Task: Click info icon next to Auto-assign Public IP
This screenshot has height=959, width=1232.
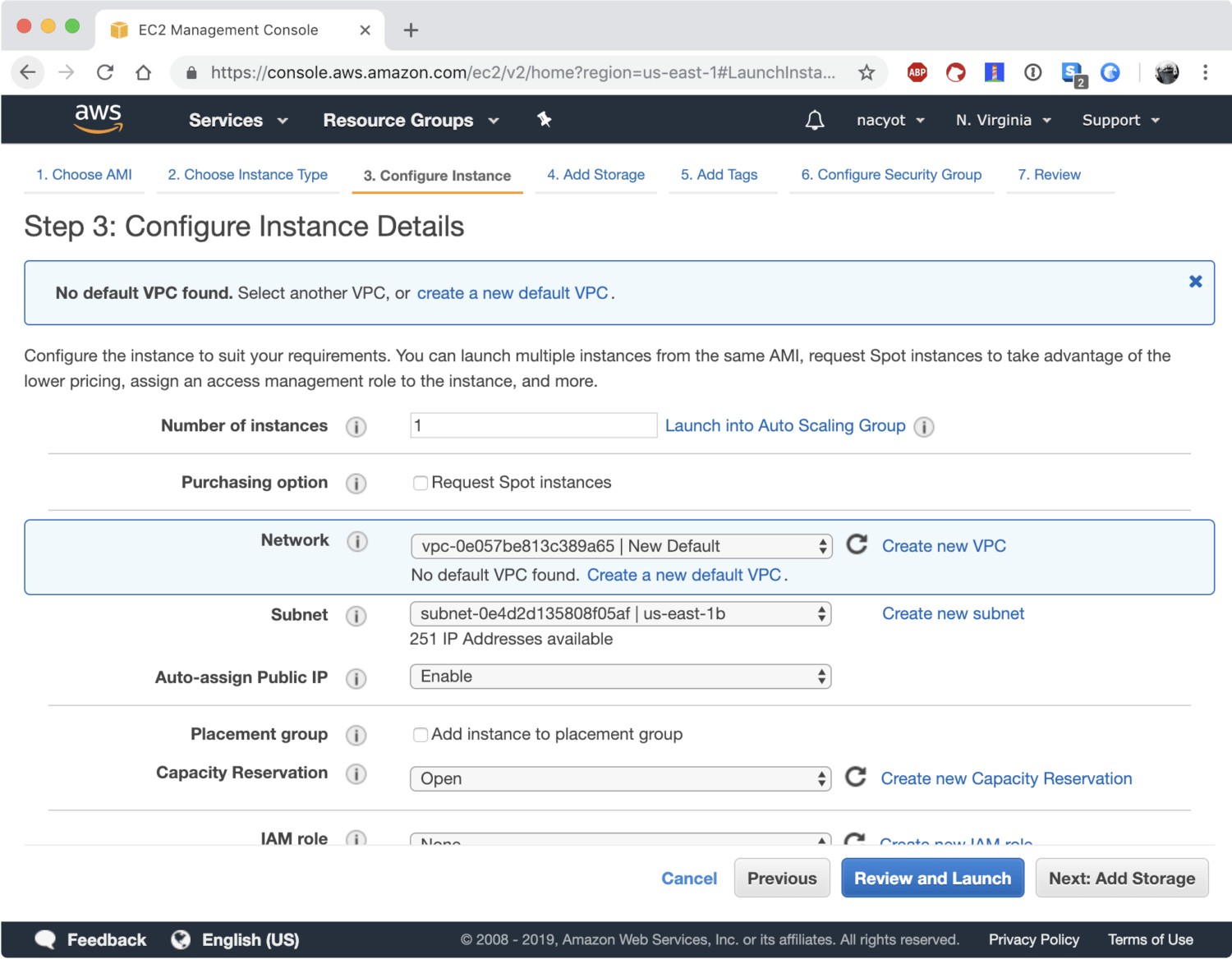Action: (356, 678)
